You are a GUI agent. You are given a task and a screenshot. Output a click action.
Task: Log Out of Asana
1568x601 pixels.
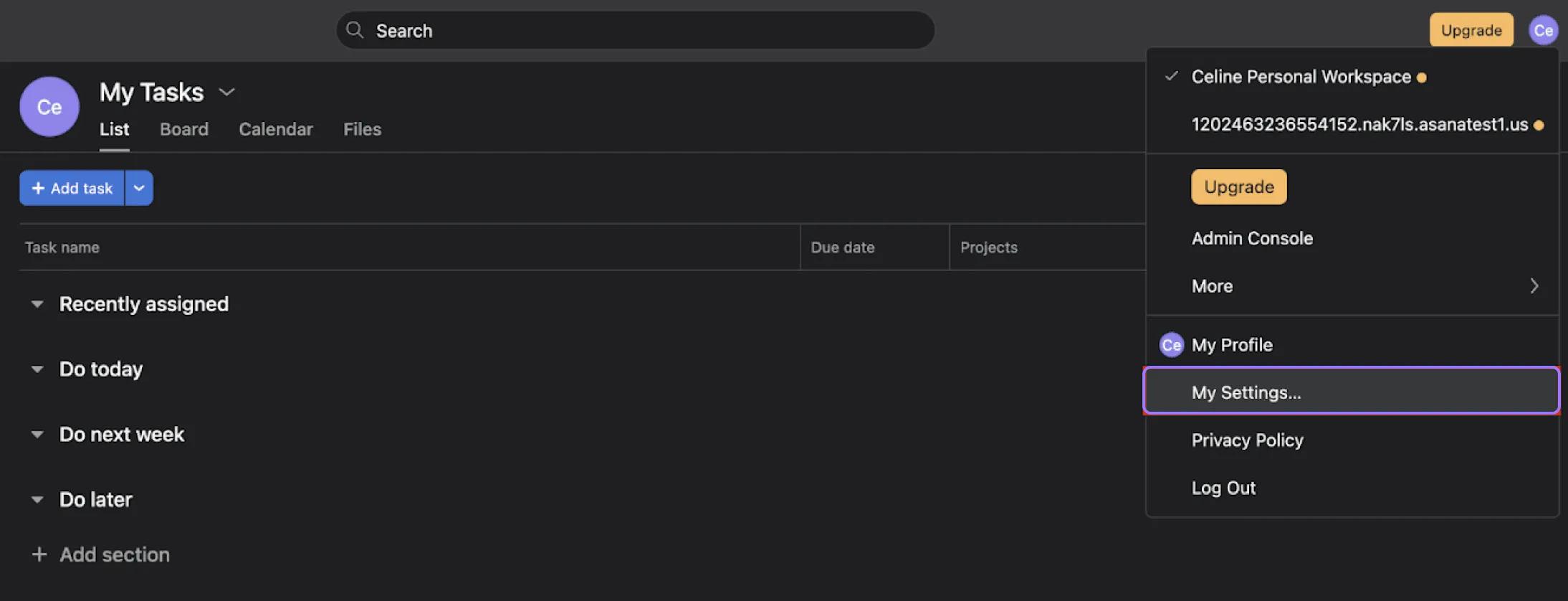pyautogui.click(x=1223, y=487)
